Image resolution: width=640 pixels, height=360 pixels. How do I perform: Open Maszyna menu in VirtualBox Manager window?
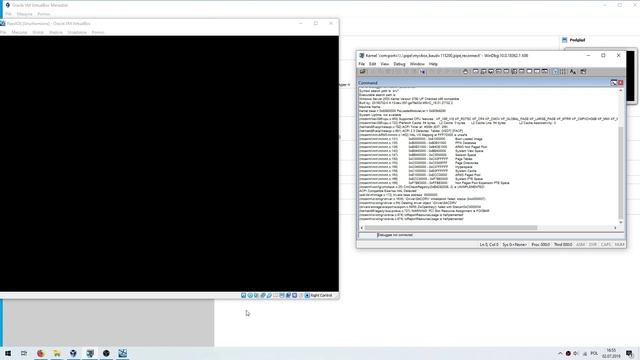point(24,14)
